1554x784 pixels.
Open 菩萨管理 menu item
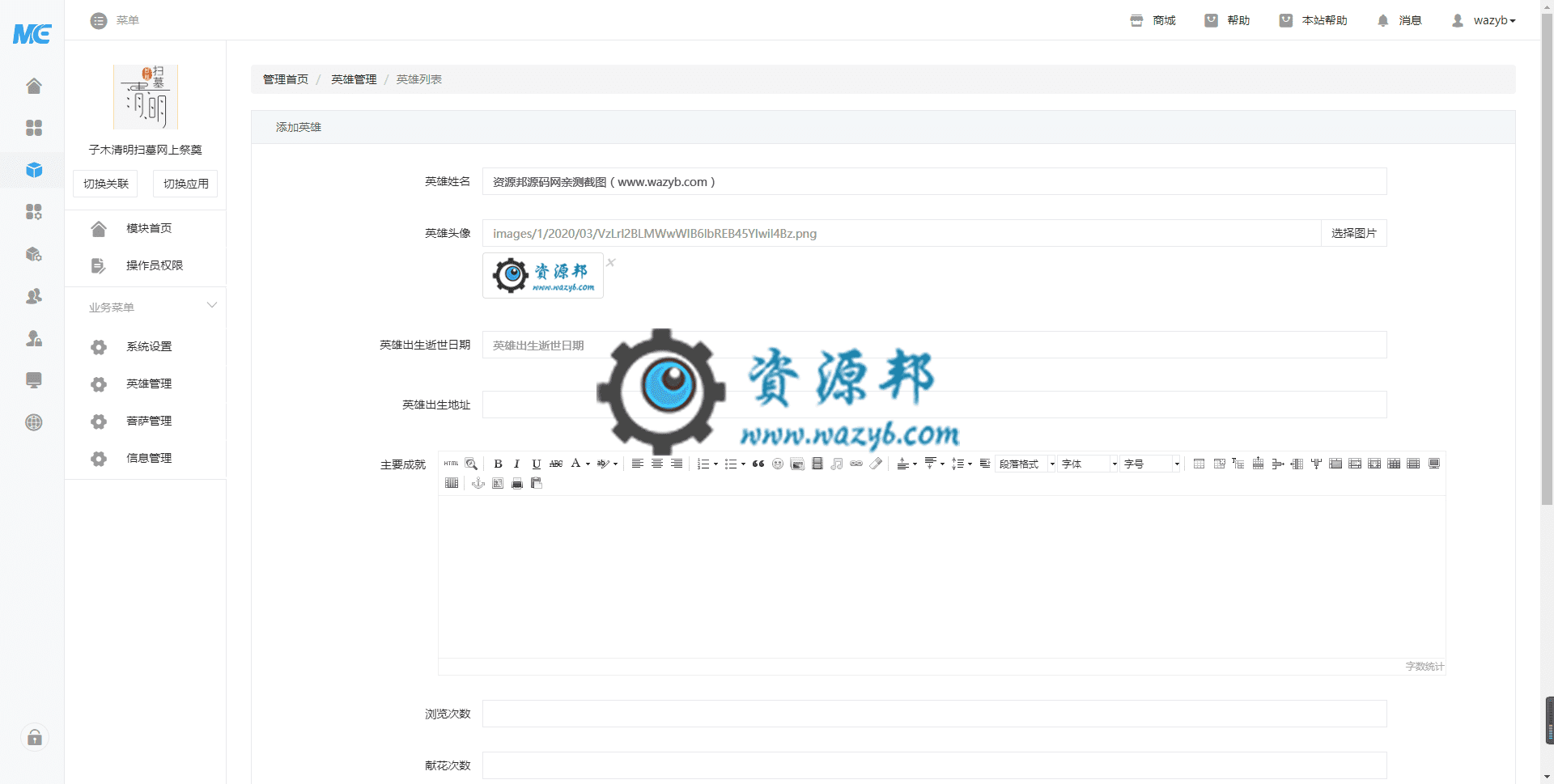click(x=146, y=421)
